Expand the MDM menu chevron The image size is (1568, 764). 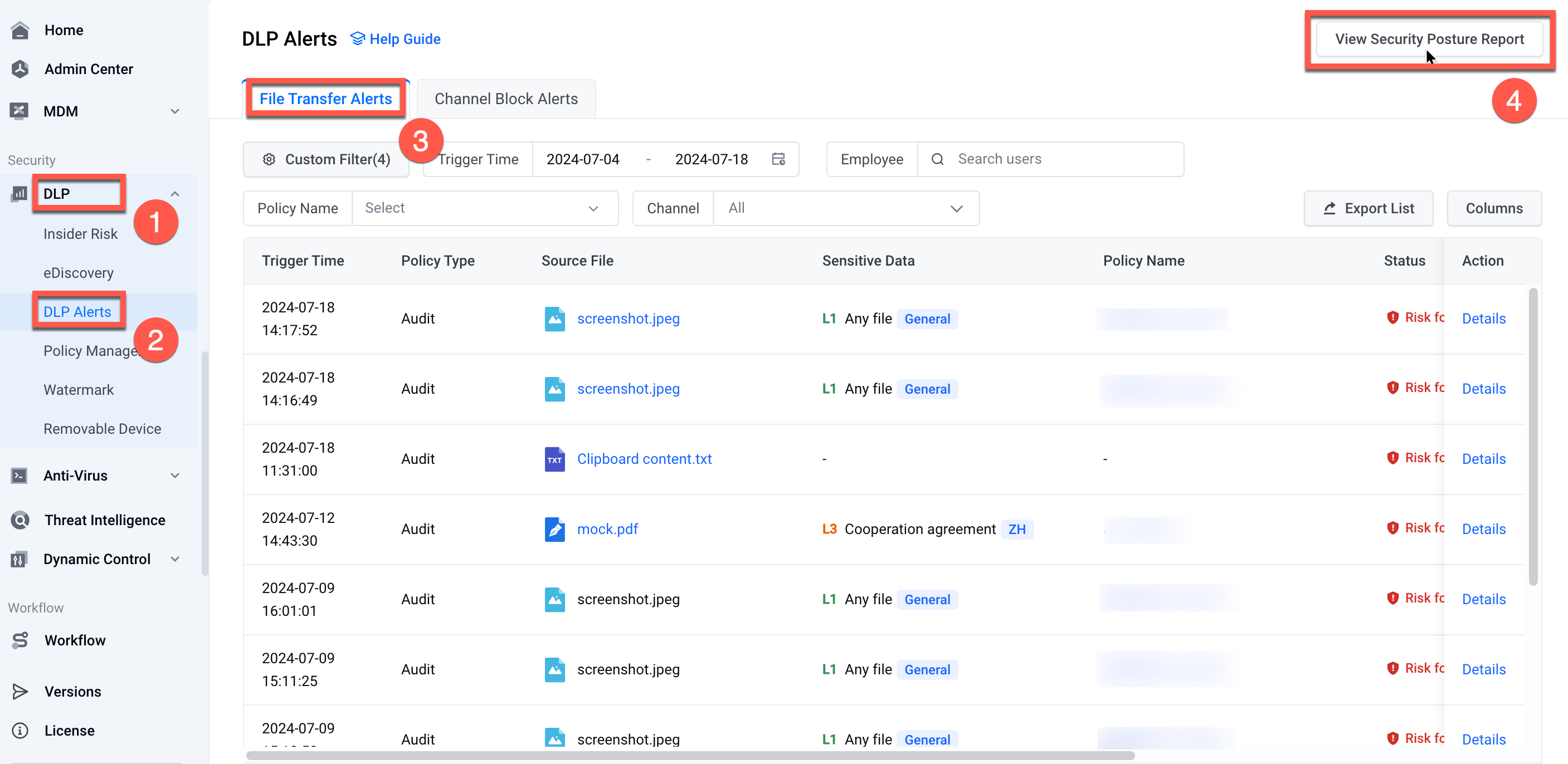tap(175, 111)
